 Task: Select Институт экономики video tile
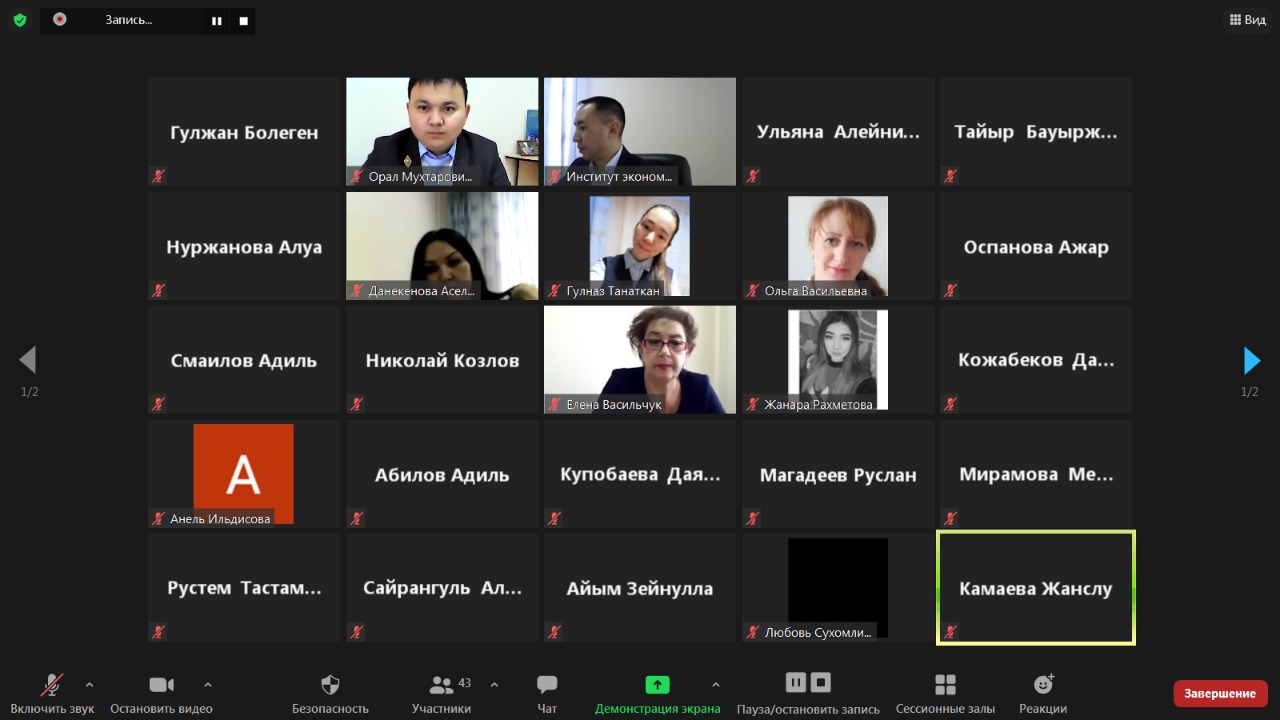pos(640,132)
